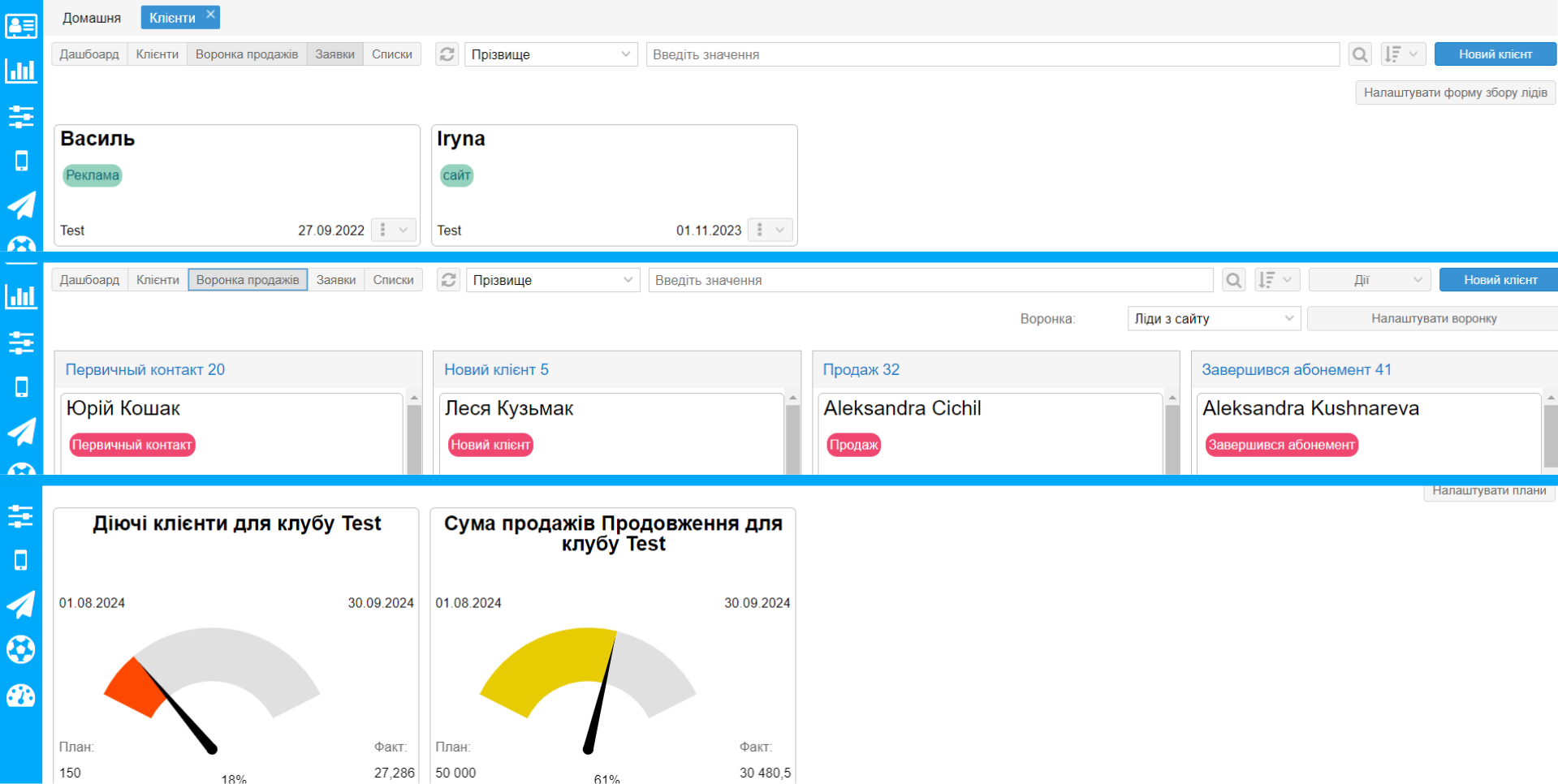Click Налаштувати форму збору лідів
1558x784 pixels.
click(x=1456, y=93)
